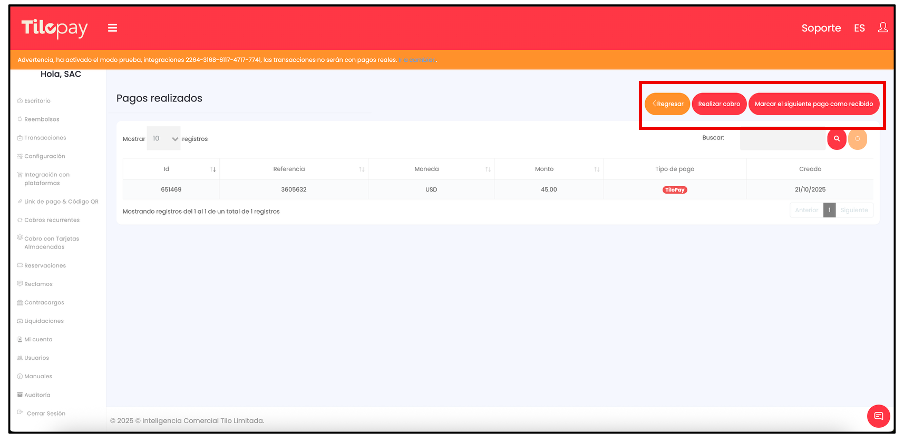Image resolution: width=902 pixels, height=440 pixels.
Task: Open the ES language selector
Action: 859,28
